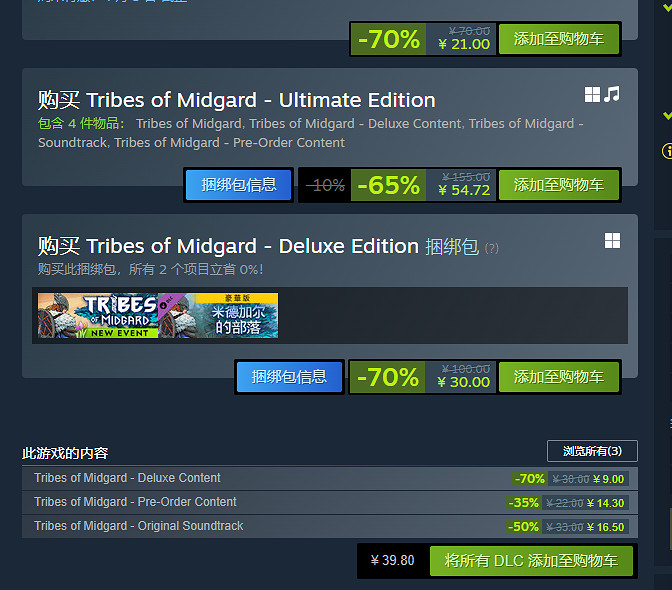Open the 米德加尔的部落 deluxe DLC thumbnail
672x590 pixels.
[218, 315]
